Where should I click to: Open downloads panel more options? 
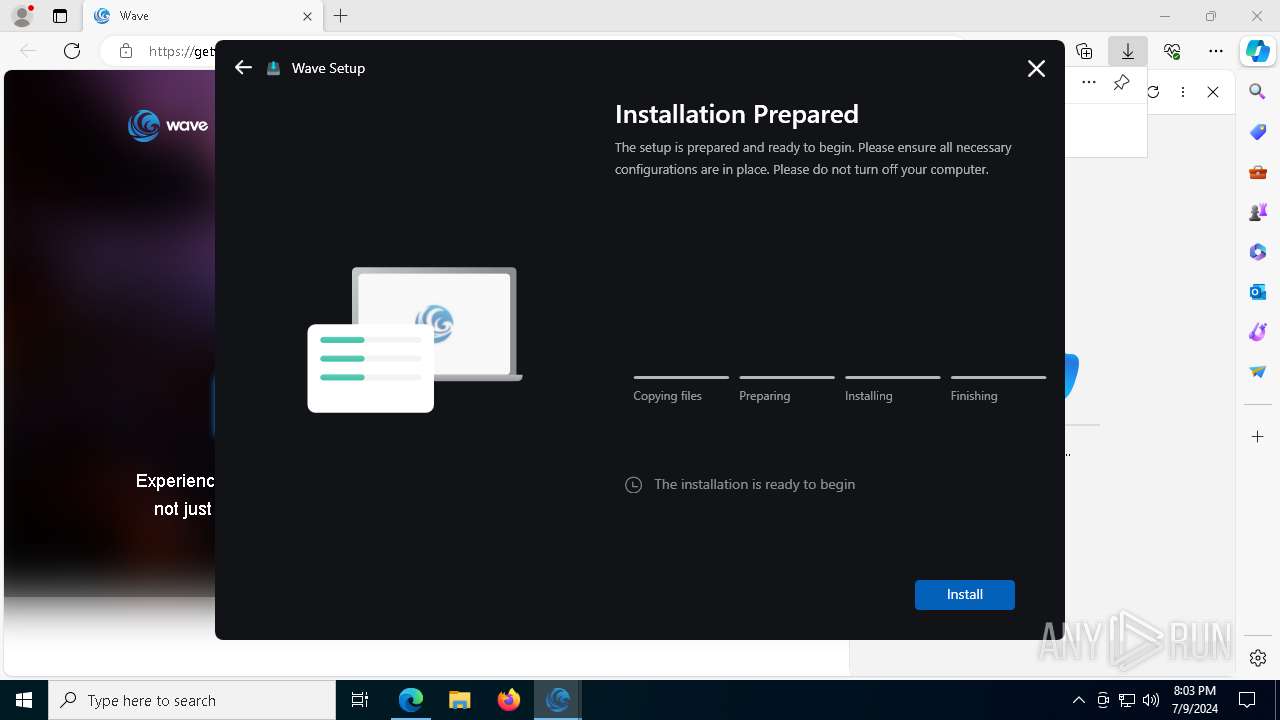point(1089,83)
